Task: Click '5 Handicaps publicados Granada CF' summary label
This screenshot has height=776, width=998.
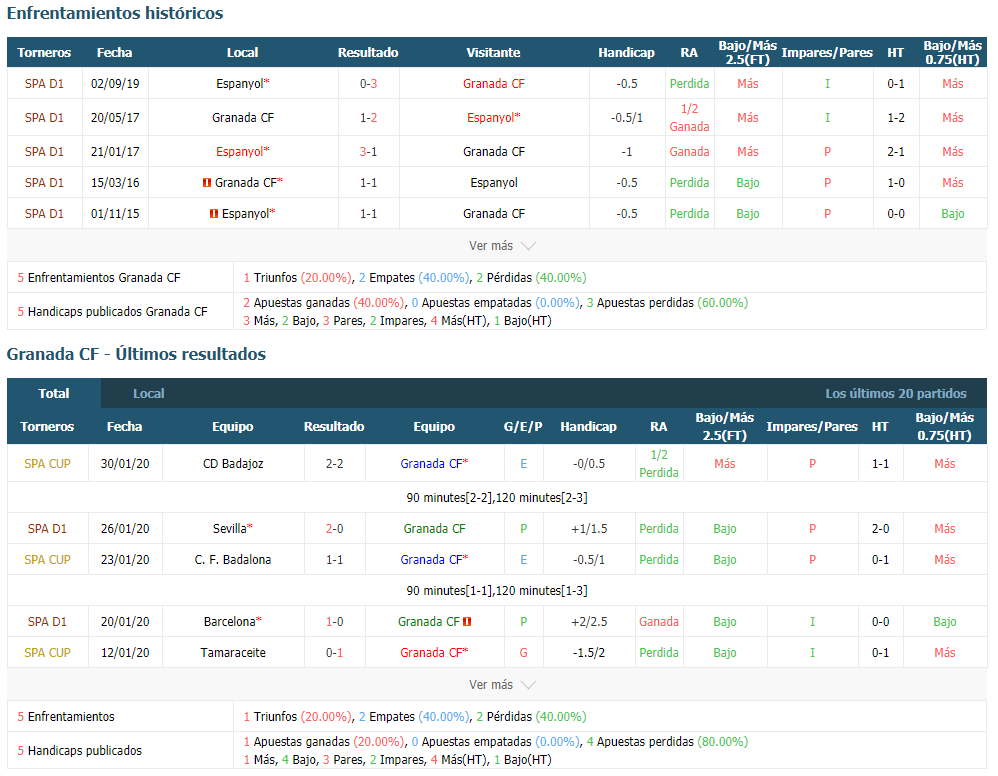Action: click(112, 312)
